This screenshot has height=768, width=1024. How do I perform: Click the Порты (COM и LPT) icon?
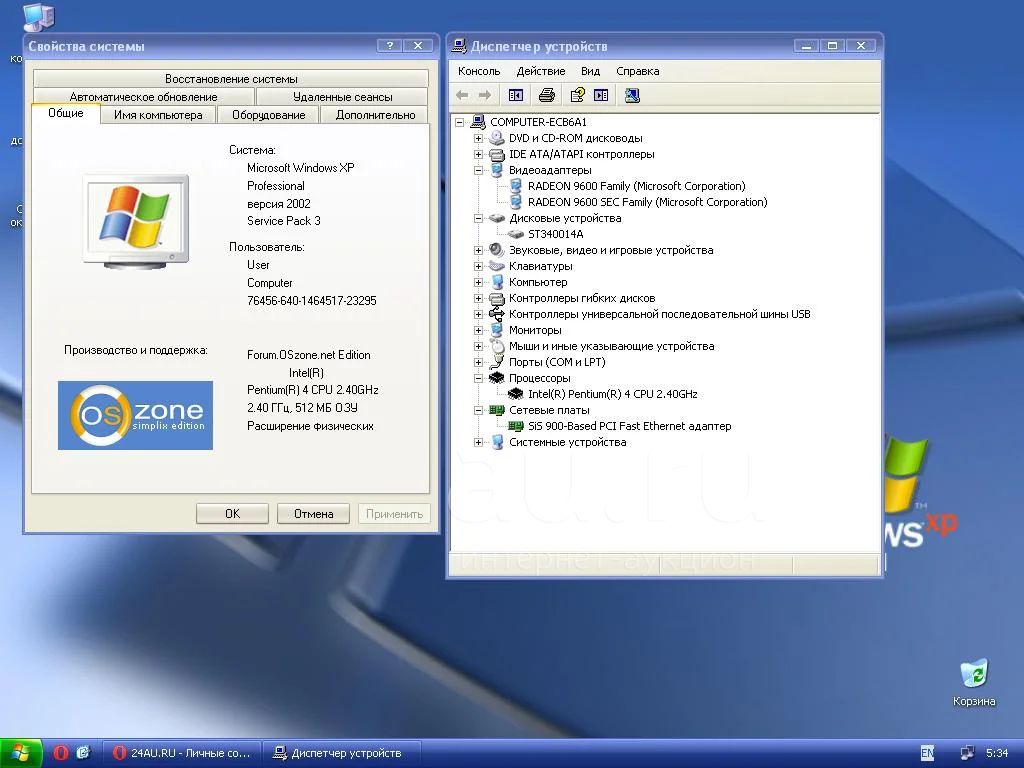(497, 362)
